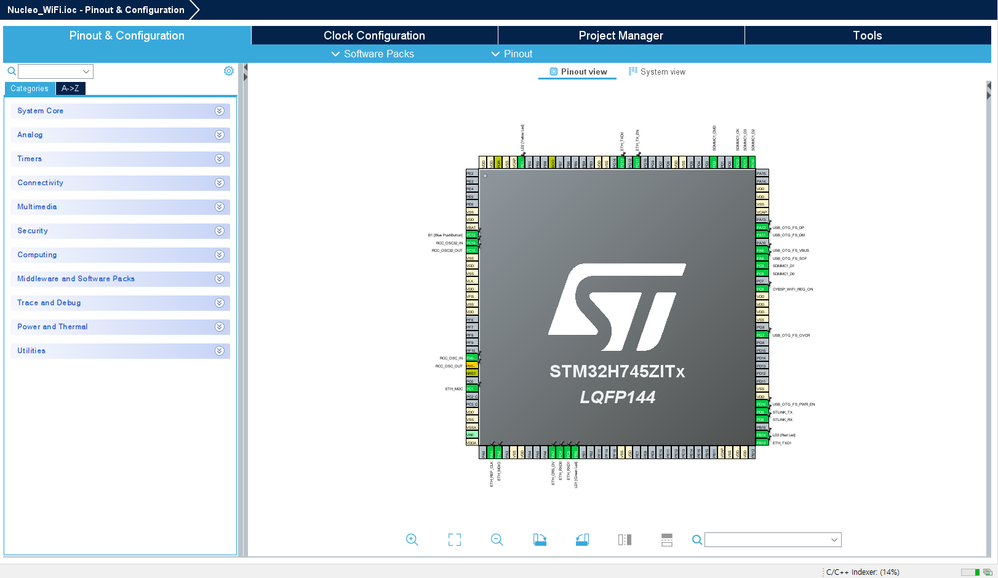Click the horizontal split layout icon
Screen dimensions: 998x578
tap(667, 540)
